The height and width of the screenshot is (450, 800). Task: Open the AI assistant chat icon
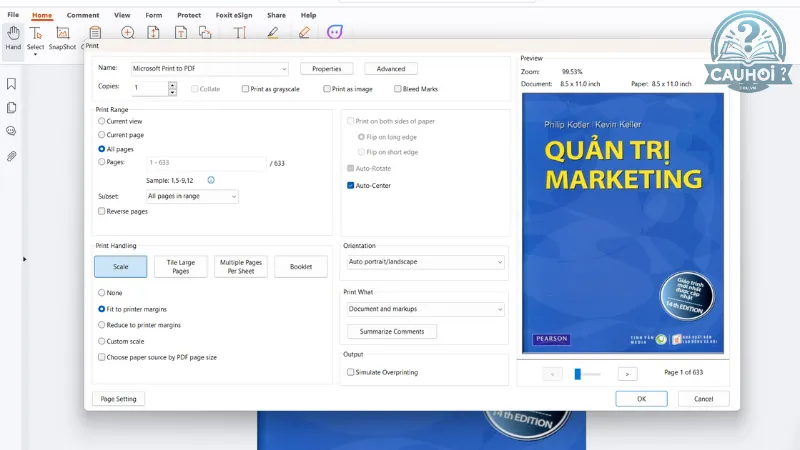[x=335, y=32]
